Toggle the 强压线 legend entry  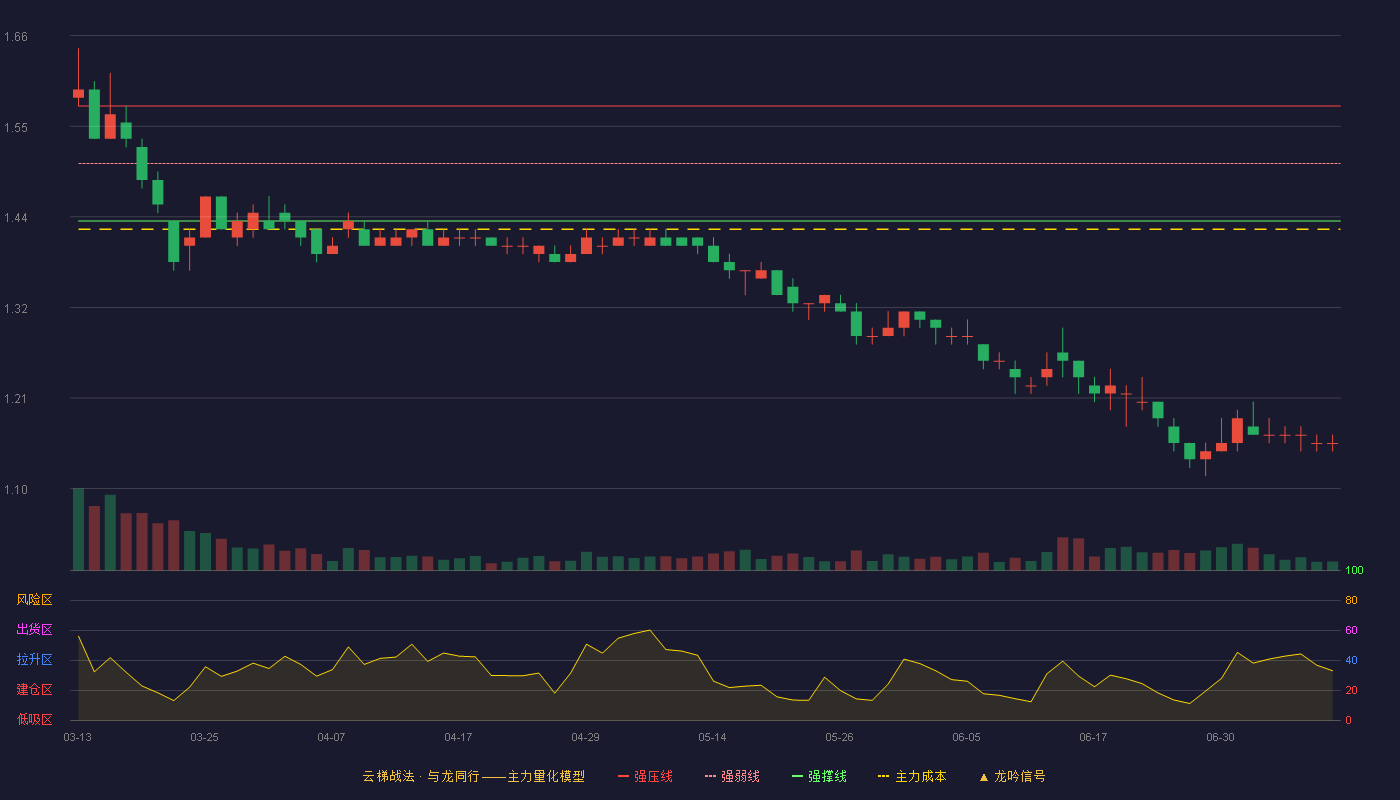(645, 776)
